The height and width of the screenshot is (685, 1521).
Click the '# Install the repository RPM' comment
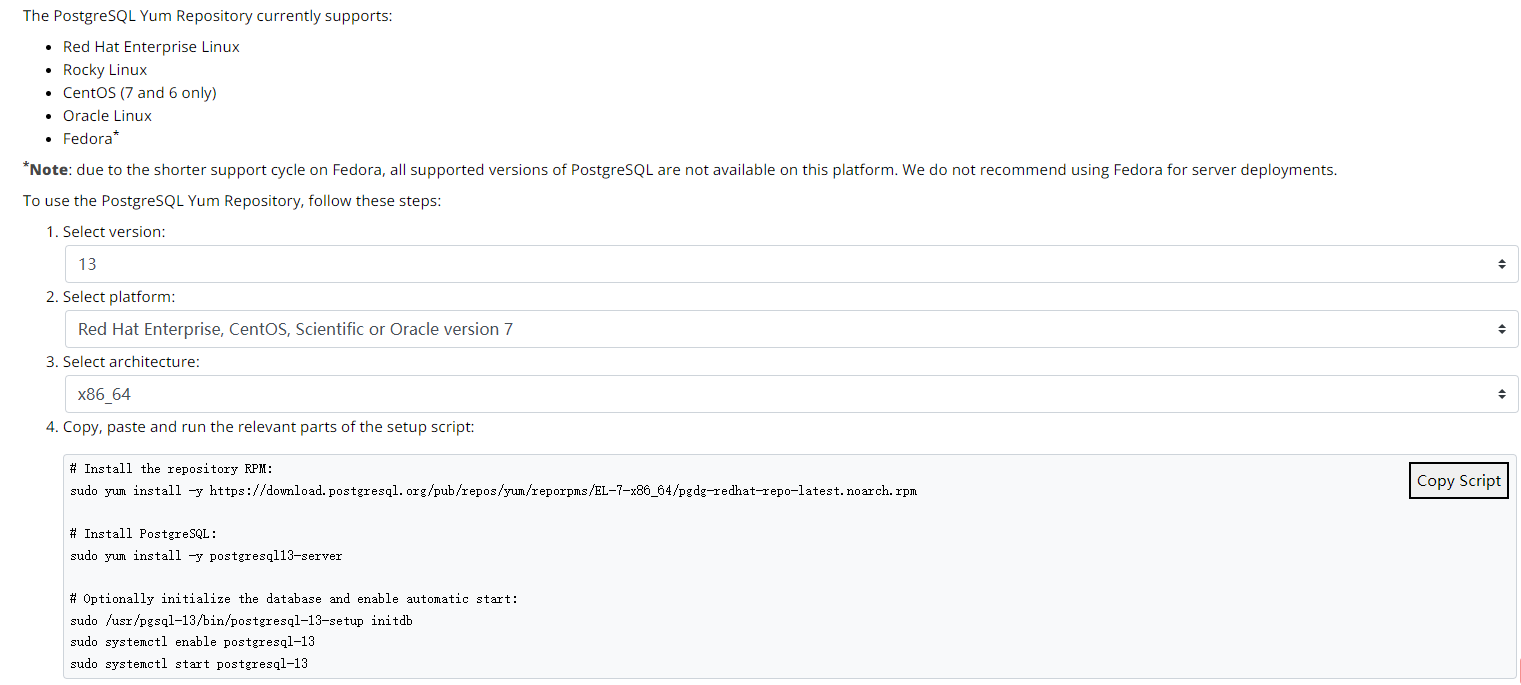coord(171,469)
